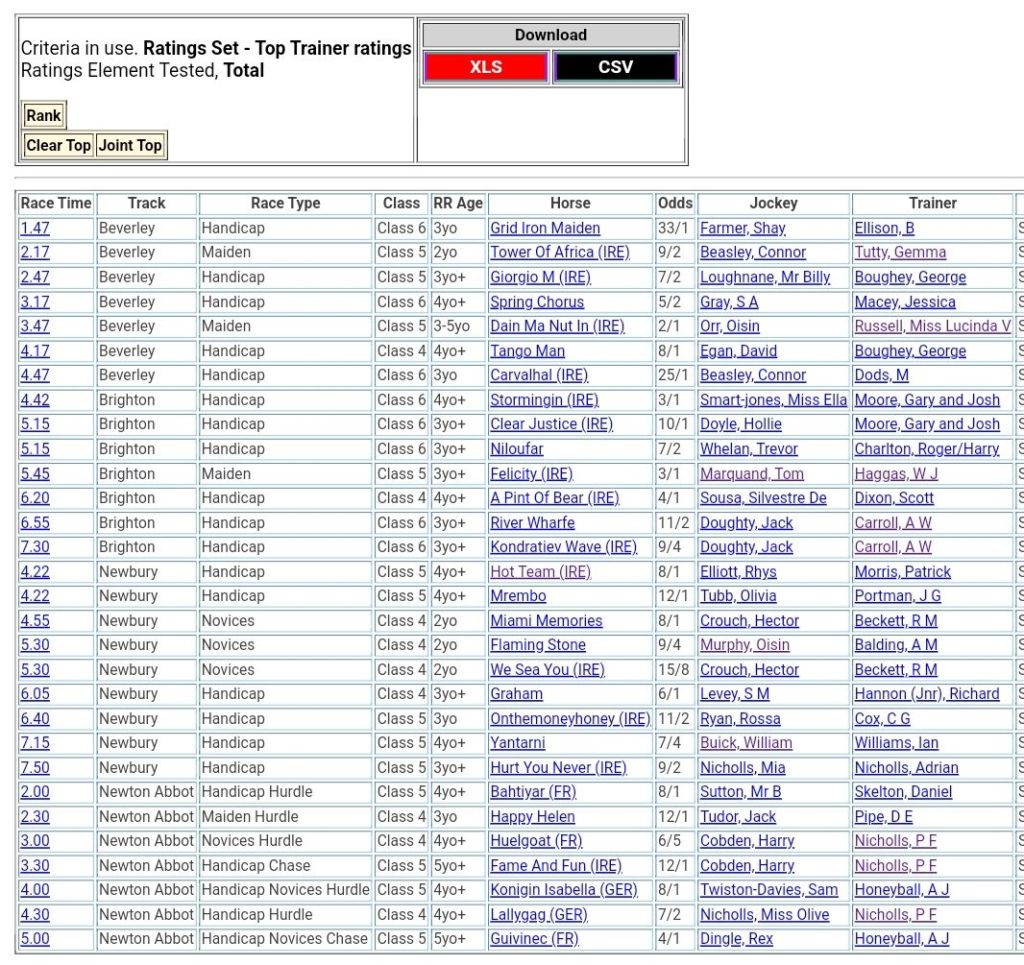This screenshot has width=1024, height=965.
Task: View trainer Hannon (Jnr), Richard
Action: 926,694
